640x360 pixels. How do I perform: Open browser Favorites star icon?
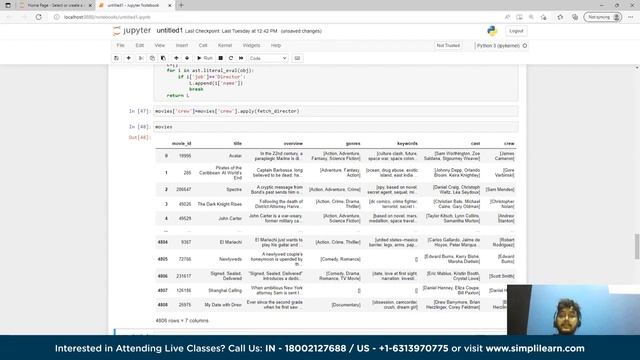click(560, 17)
